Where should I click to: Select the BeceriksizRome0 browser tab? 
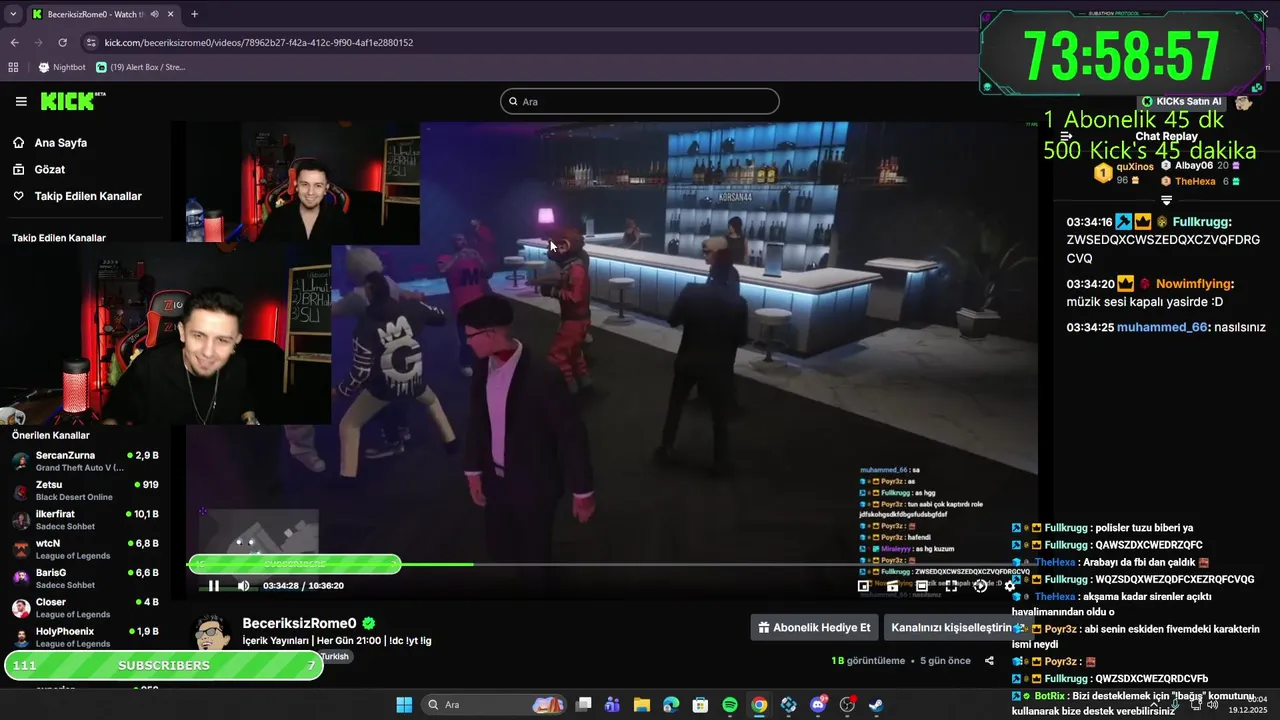coord(103,14)
